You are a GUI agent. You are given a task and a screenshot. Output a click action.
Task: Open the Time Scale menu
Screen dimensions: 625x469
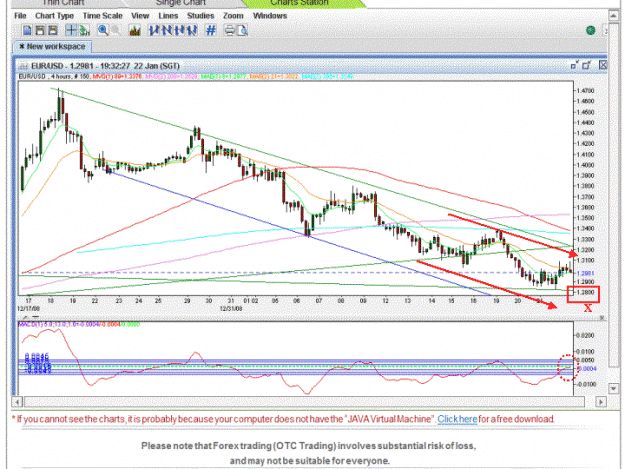(x=102, y=16)
